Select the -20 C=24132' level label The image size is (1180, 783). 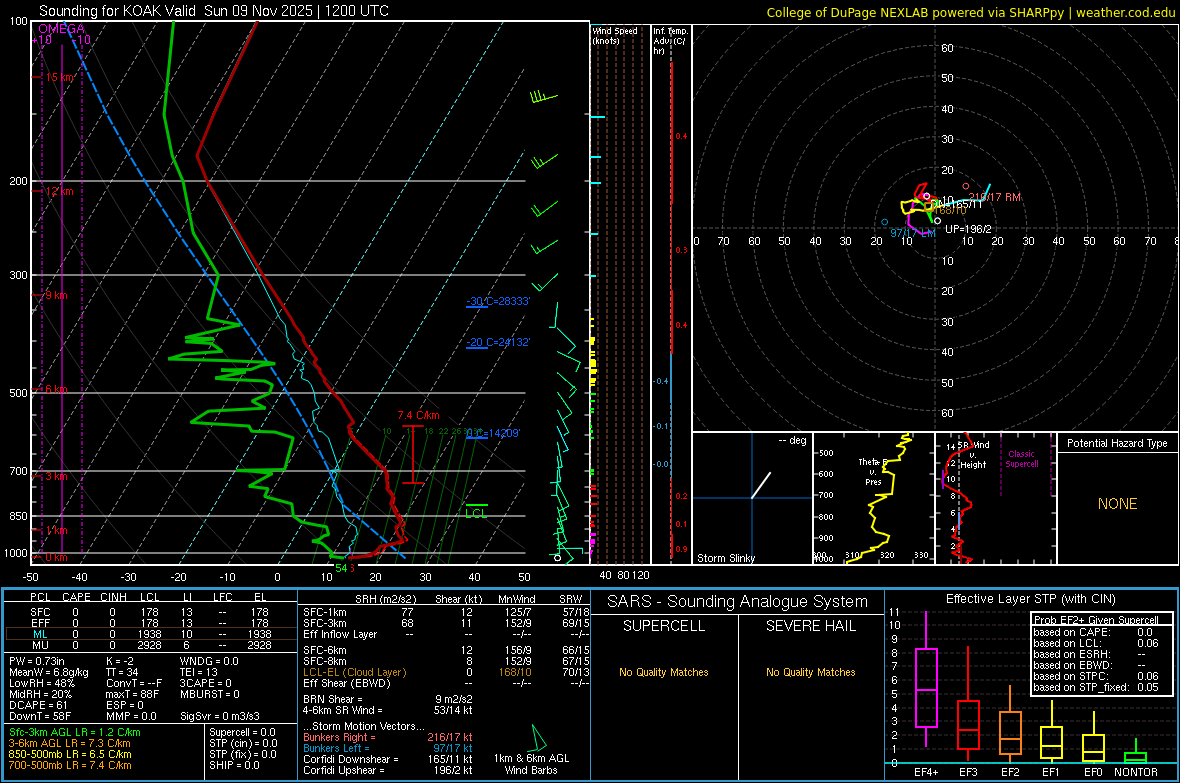[x=498, y=342]
